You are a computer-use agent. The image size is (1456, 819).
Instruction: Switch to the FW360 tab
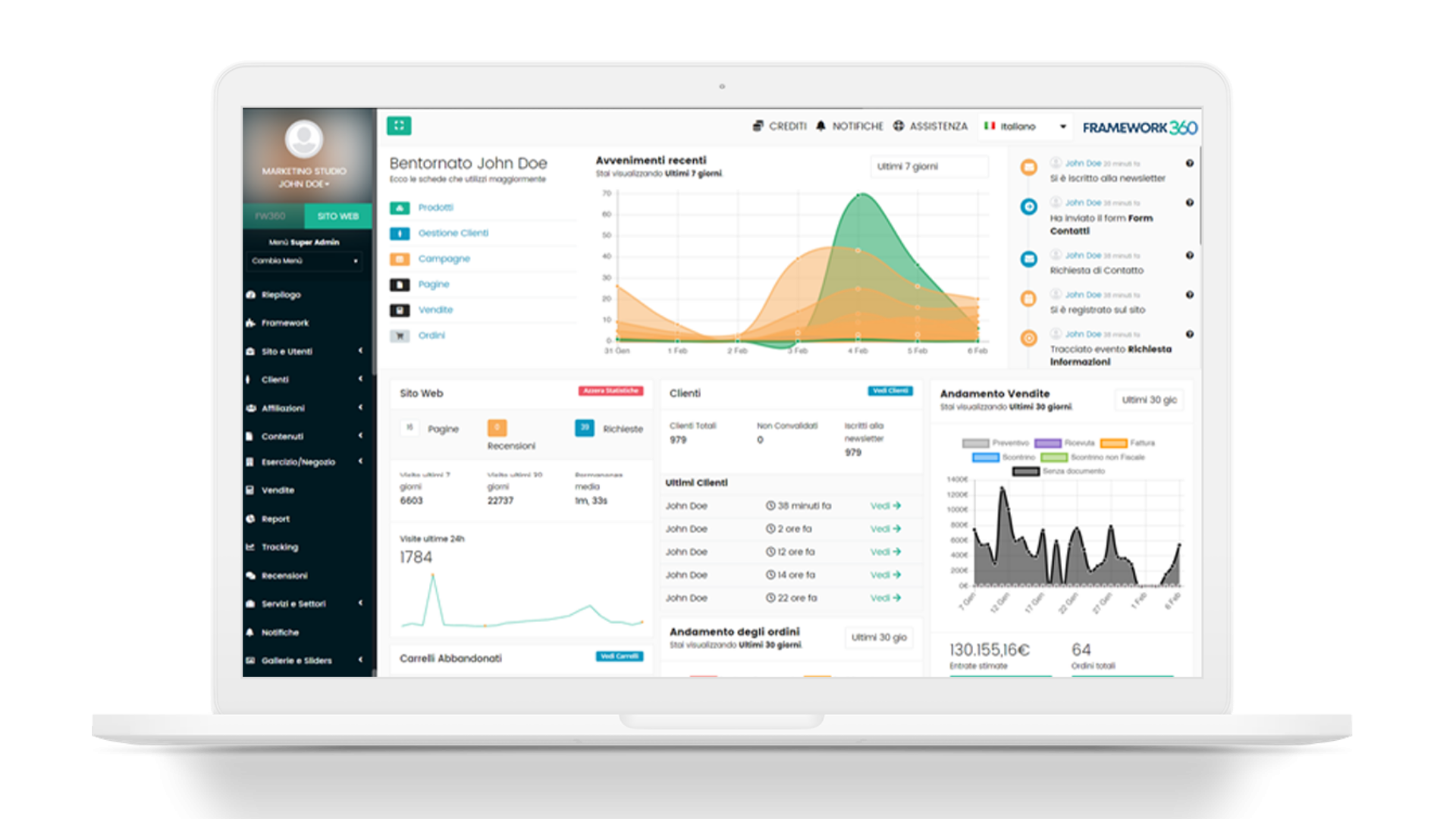click(x=271, y=217)
